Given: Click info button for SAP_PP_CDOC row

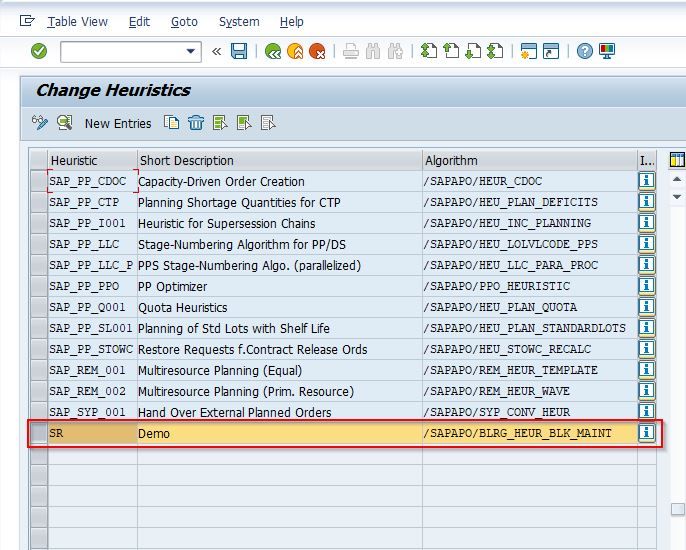Looking at the screenshot, I should coord(646,180).
